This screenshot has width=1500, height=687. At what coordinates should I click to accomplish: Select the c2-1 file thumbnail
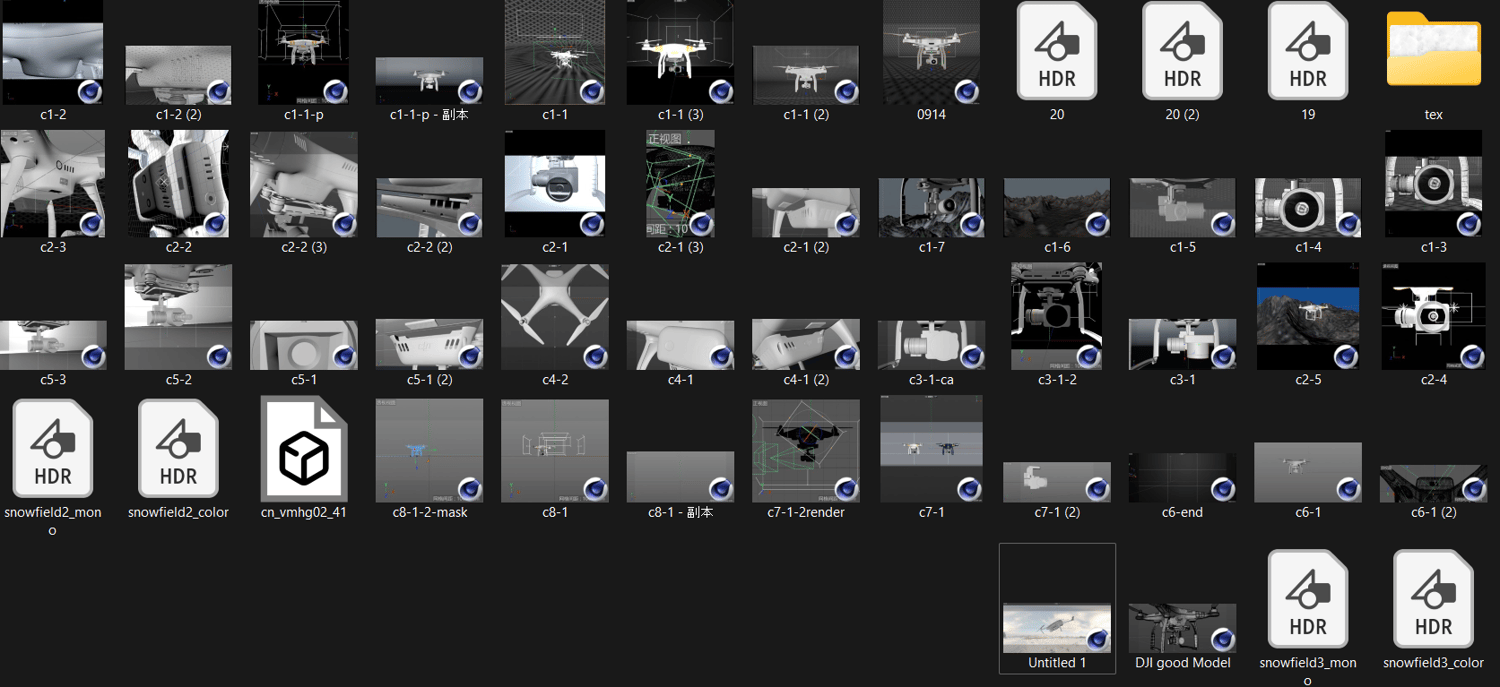coord(555,184)
